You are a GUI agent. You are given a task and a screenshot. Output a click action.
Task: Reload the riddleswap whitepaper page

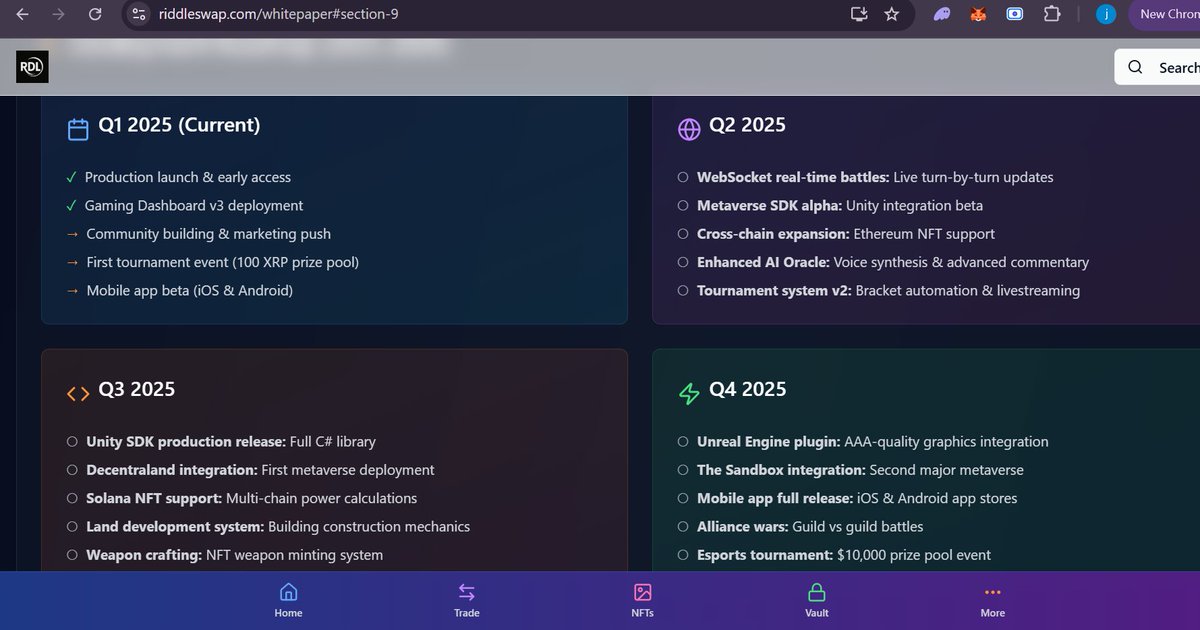coord(95,14)
